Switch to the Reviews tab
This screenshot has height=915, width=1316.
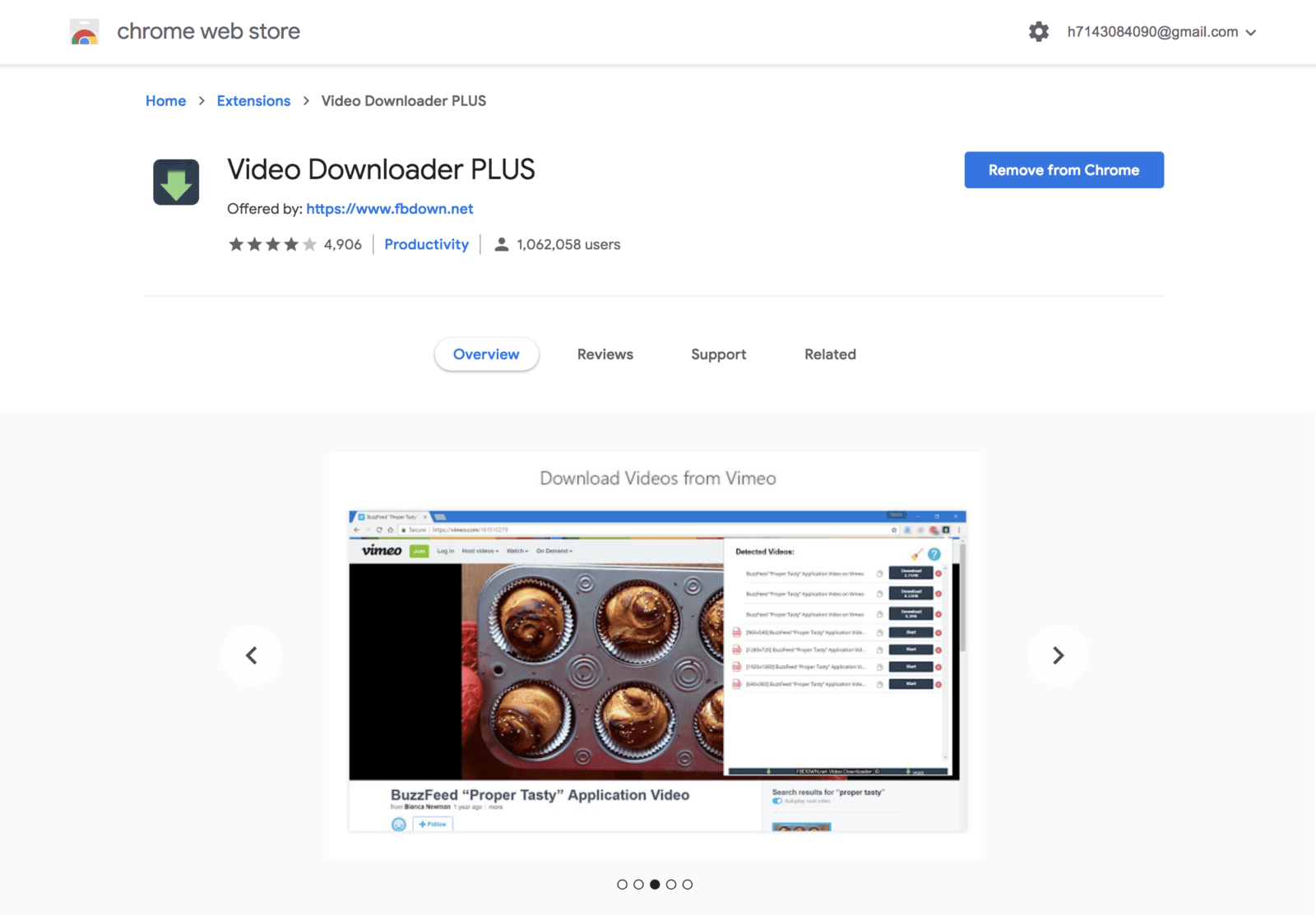point(605,354)
